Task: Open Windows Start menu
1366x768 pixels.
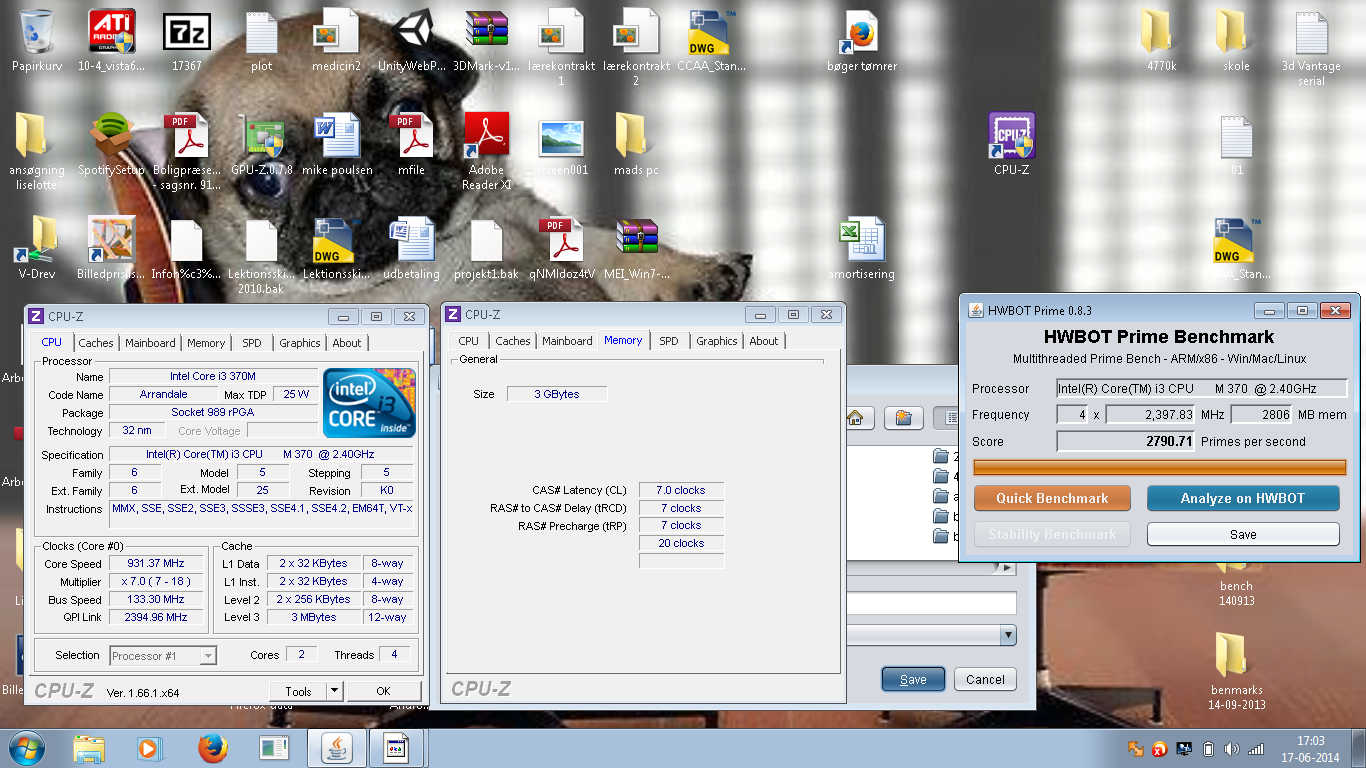Action: click(x=25, y=748)
